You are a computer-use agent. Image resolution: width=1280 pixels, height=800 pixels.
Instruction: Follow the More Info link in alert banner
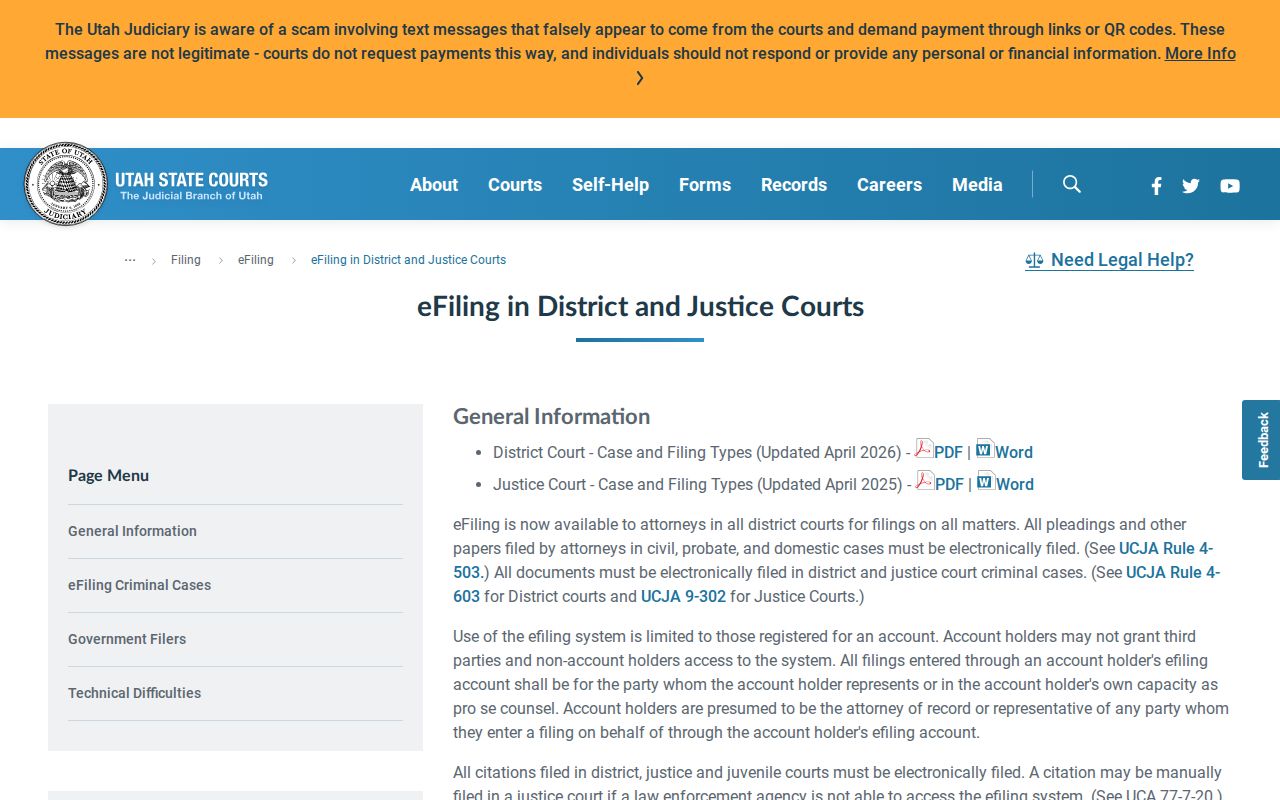(x=1200, y=53)
